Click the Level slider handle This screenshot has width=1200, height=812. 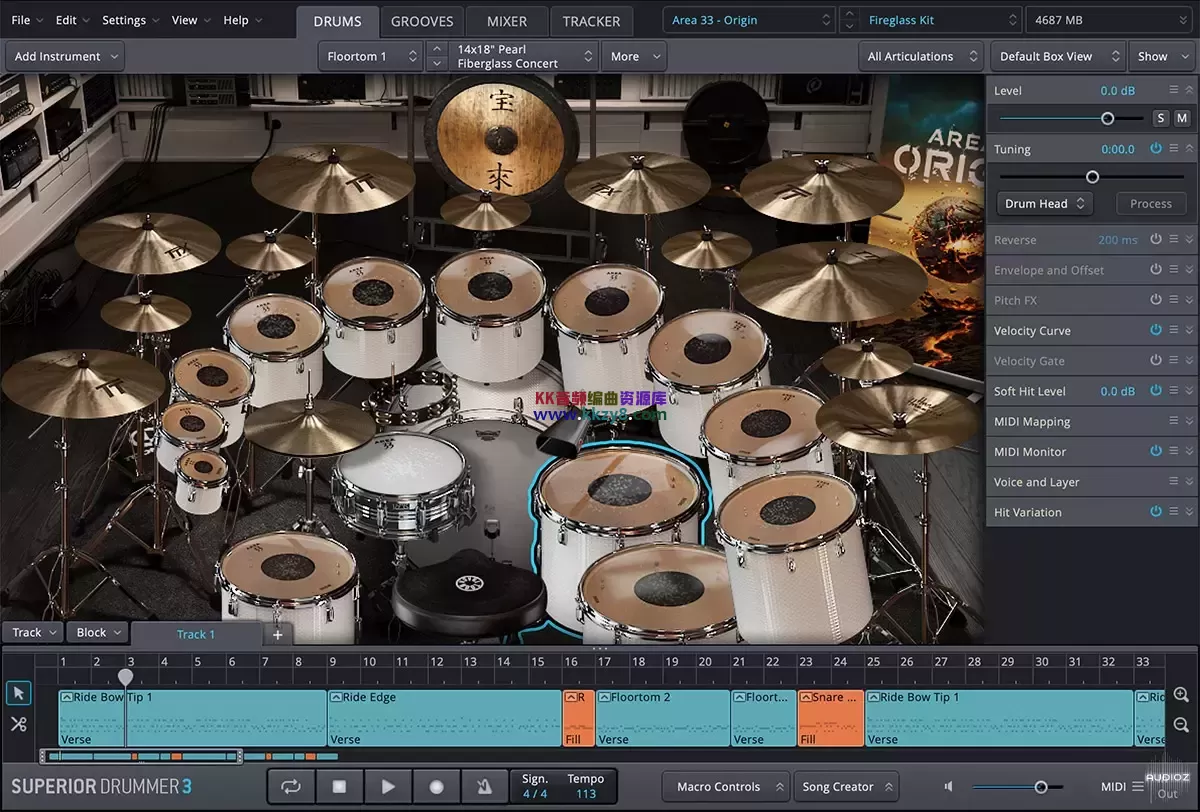[x=1107, y=118]
